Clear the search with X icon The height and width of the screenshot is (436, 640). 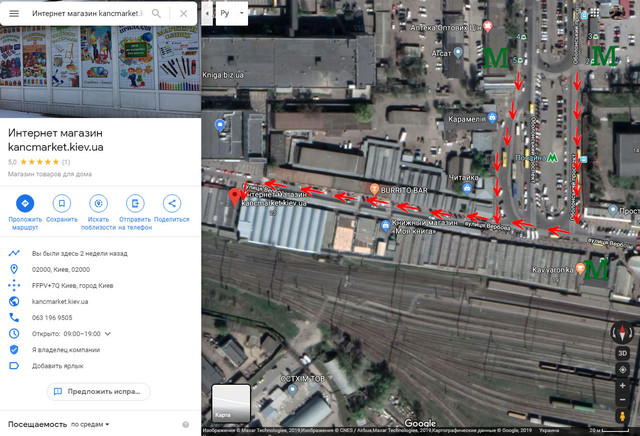(x=184, y=13)
